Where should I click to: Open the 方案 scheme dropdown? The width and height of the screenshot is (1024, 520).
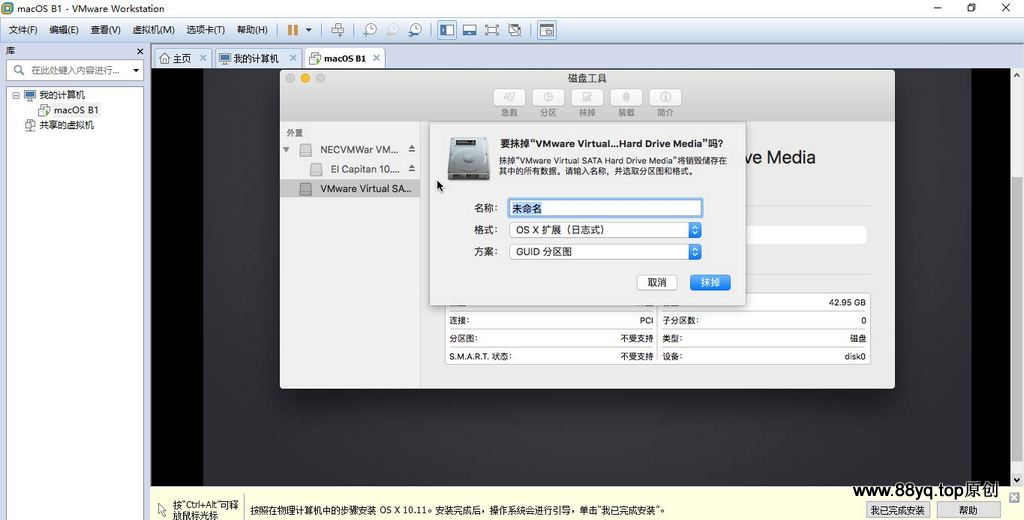[x=605, y=252]
